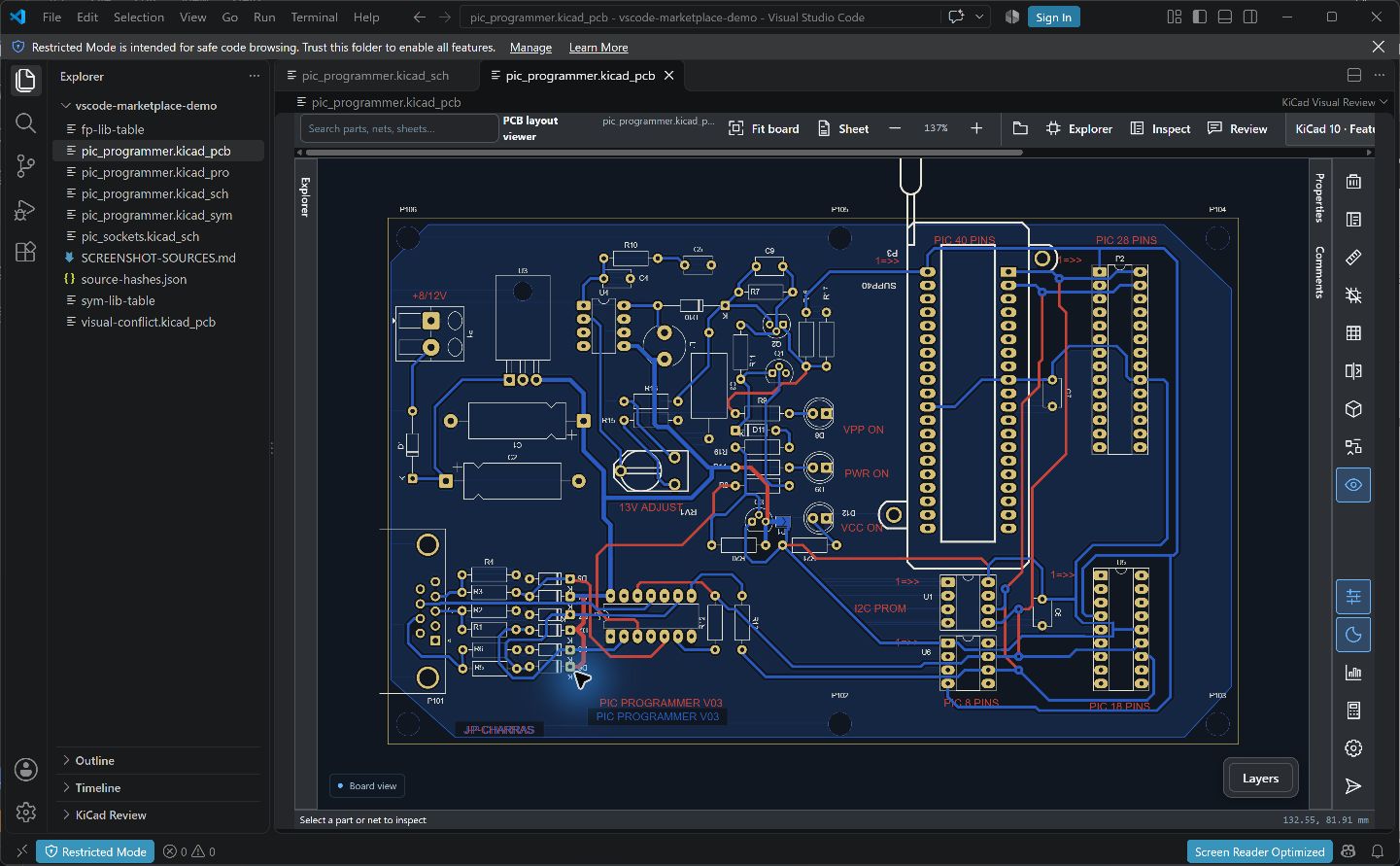Open Source Control view in activity bar
This screenshot has height=866, width=1400.
26,165
